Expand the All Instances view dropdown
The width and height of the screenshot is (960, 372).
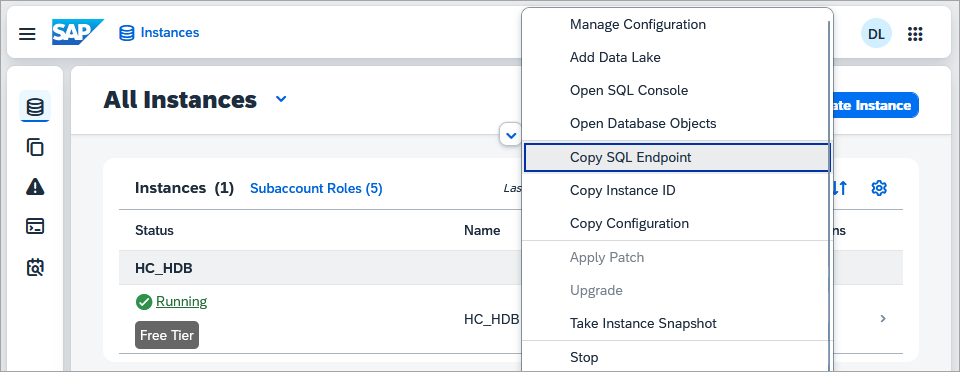point(281,99)
